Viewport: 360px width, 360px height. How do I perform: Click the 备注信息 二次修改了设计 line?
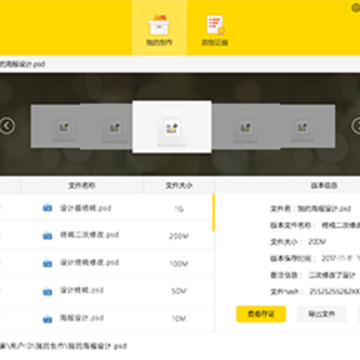pyautogui.click(x=314, y=275)
